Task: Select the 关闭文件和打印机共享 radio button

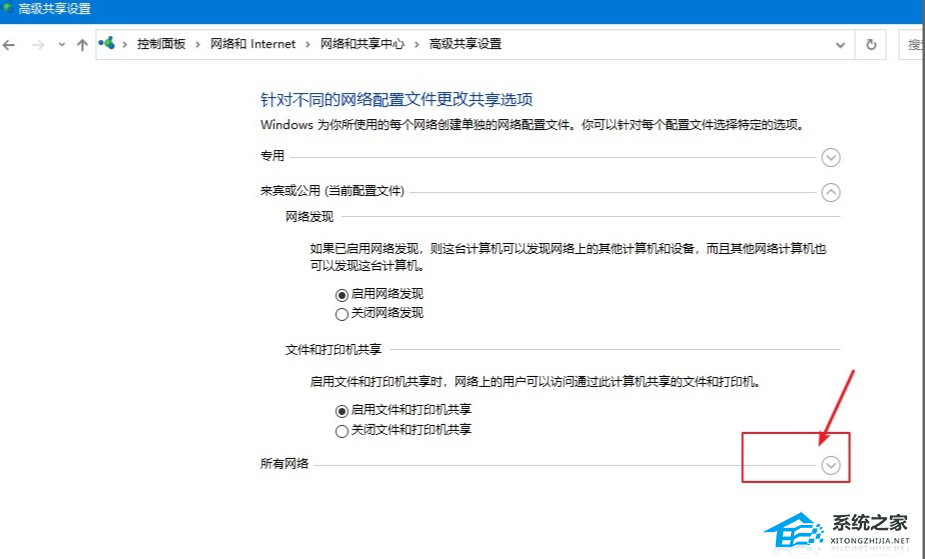Action: [x=342, y=431]
